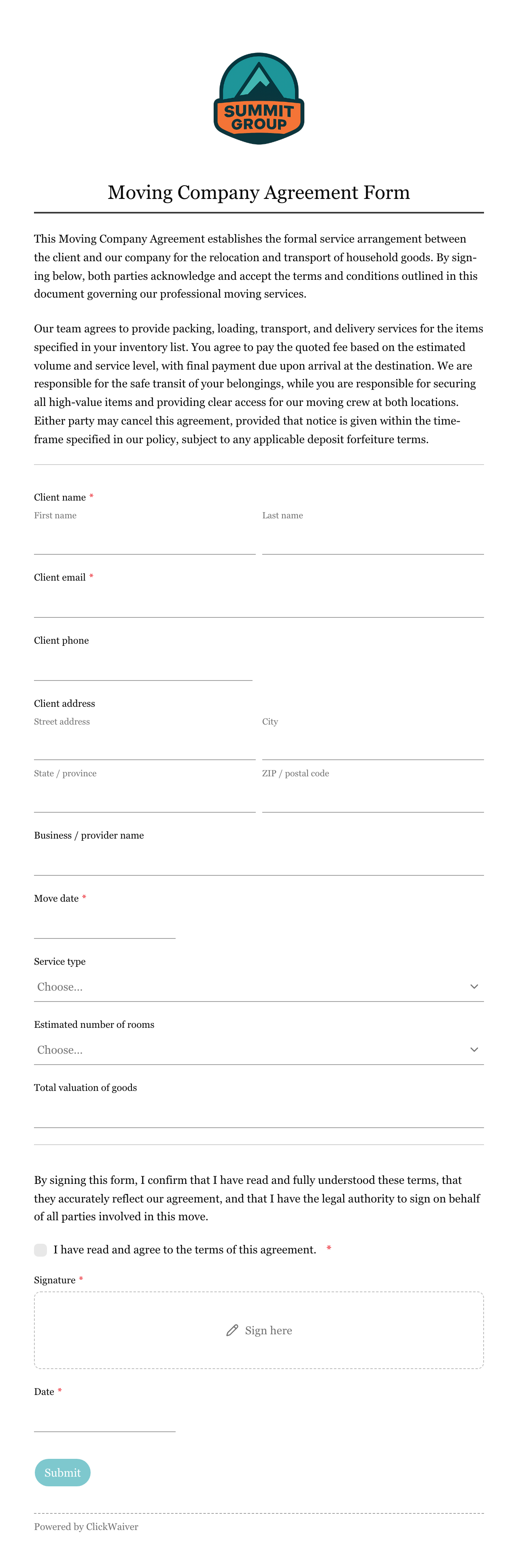Click the Submit button
Viewport: 518px width, 1568px height.
[63, 1473]
